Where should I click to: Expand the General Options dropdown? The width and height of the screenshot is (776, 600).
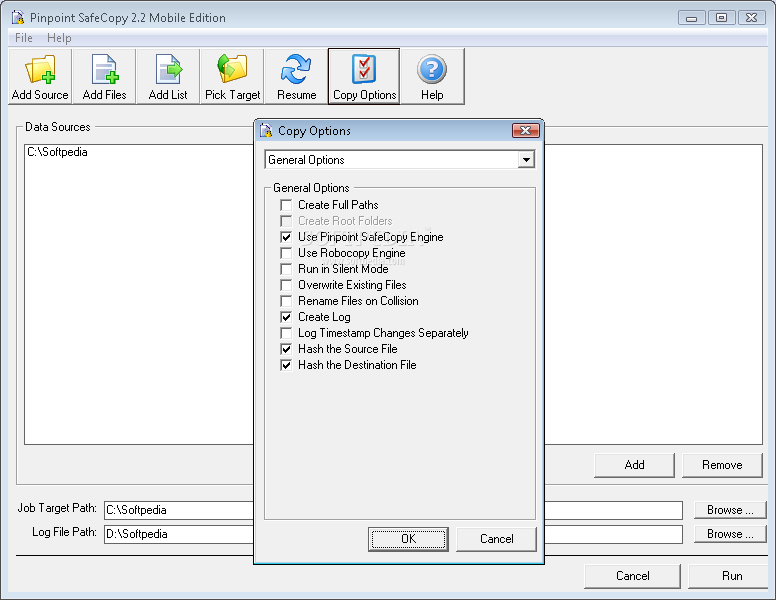526,160
